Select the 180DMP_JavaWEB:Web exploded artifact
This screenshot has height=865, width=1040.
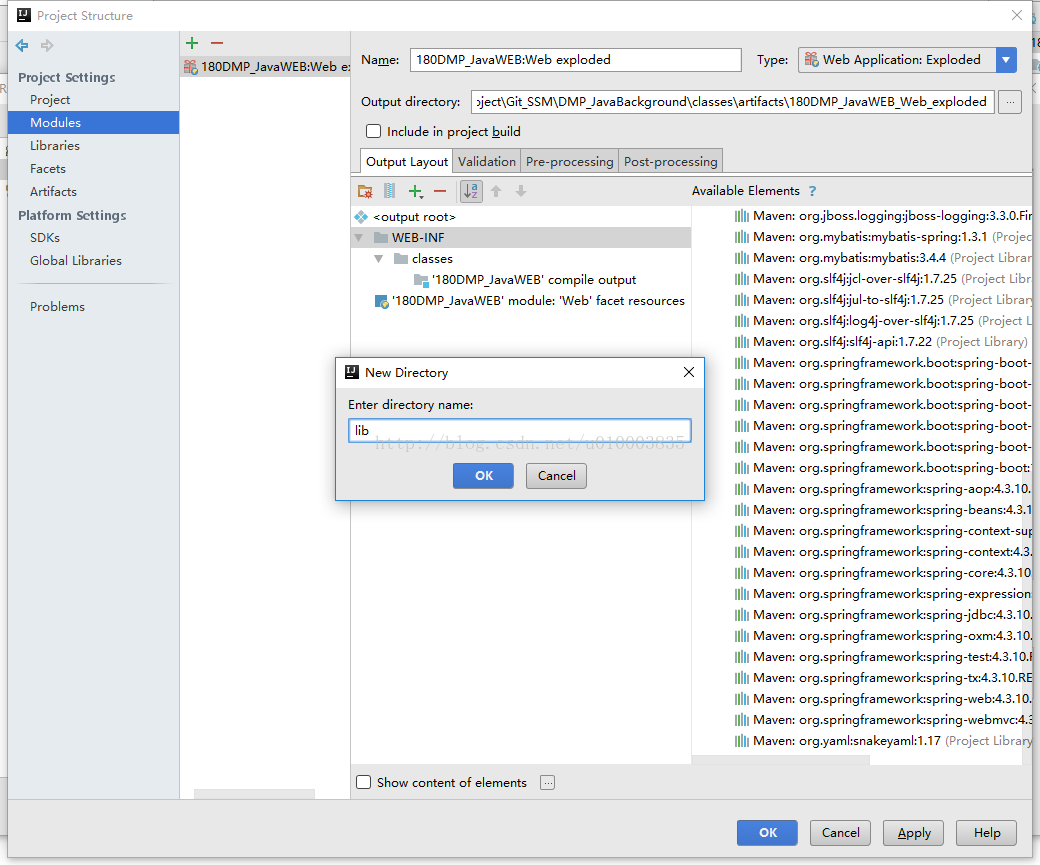tap(266, 66)
